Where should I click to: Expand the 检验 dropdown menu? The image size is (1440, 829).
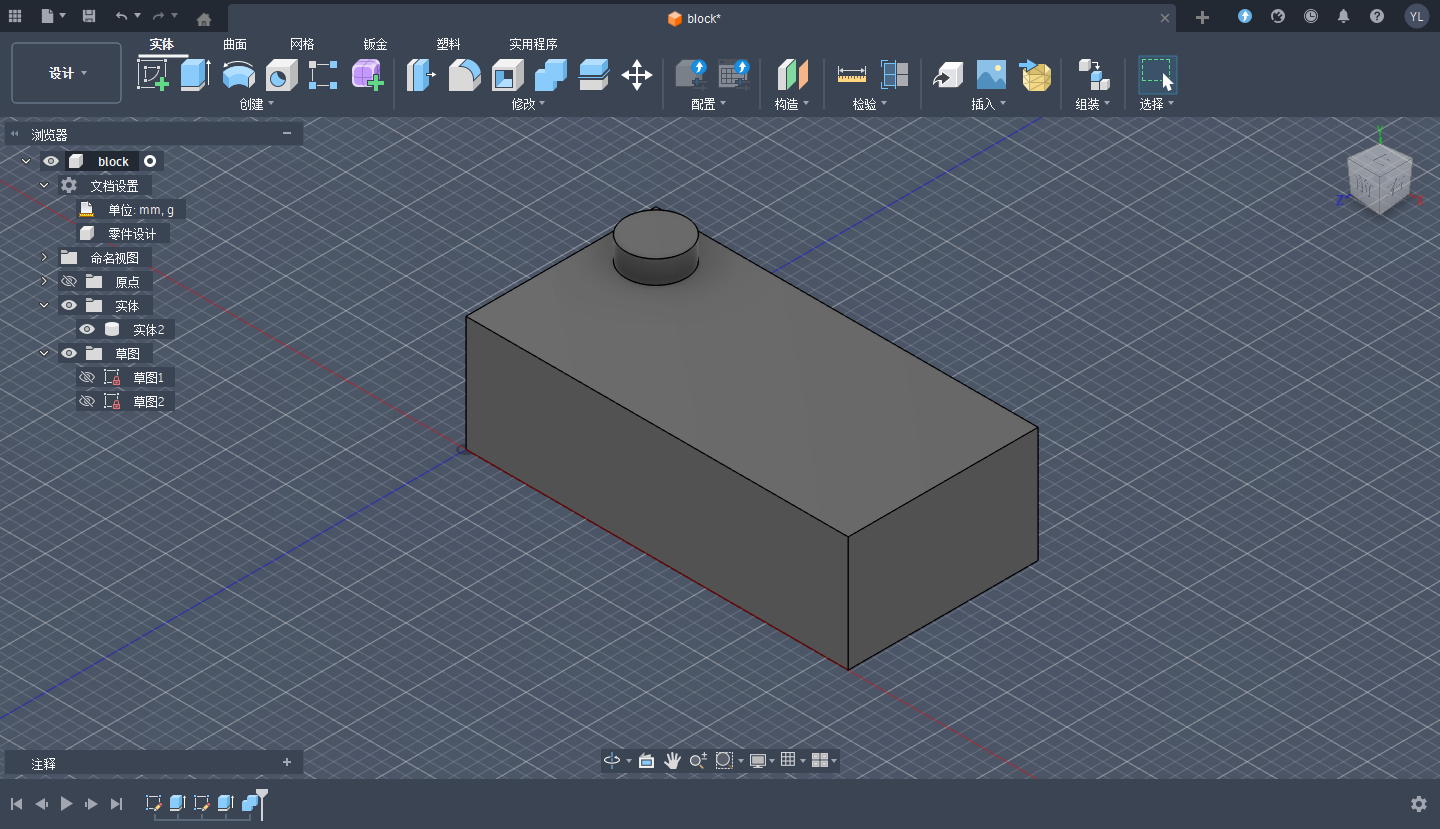pos(869,104)
